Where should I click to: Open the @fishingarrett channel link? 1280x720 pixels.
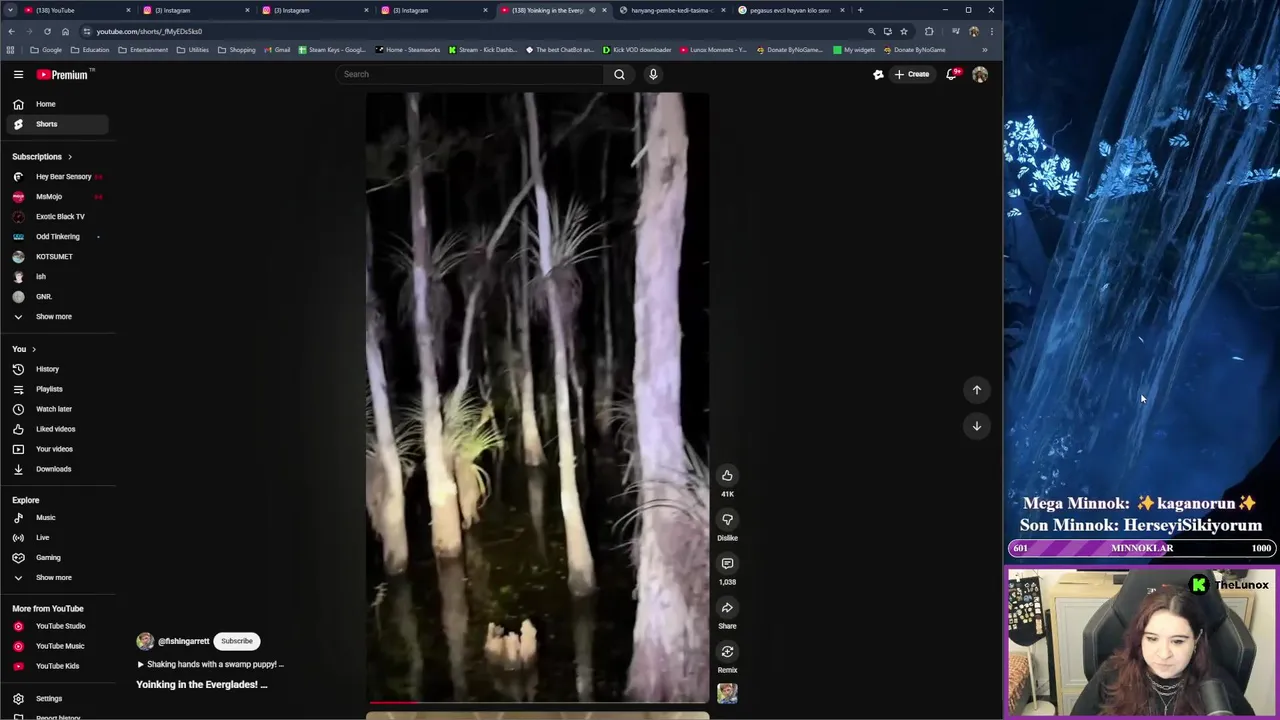pos(184,641)
